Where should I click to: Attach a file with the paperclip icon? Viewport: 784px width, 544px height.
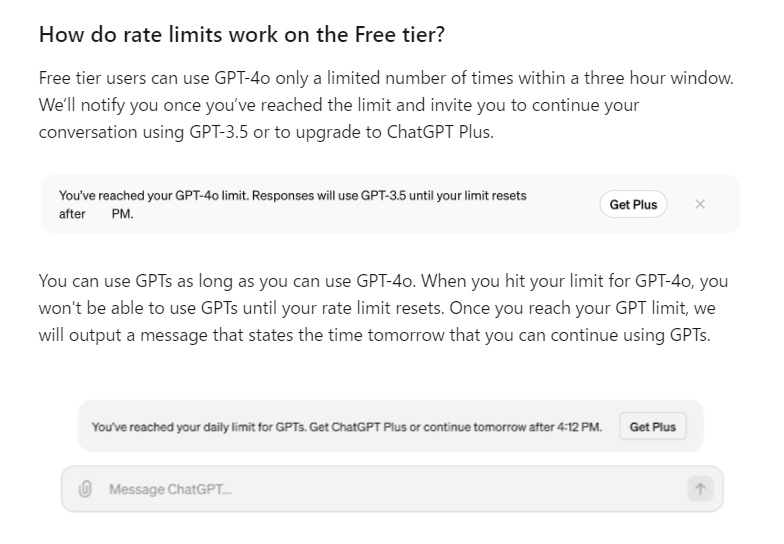point(85,489)
